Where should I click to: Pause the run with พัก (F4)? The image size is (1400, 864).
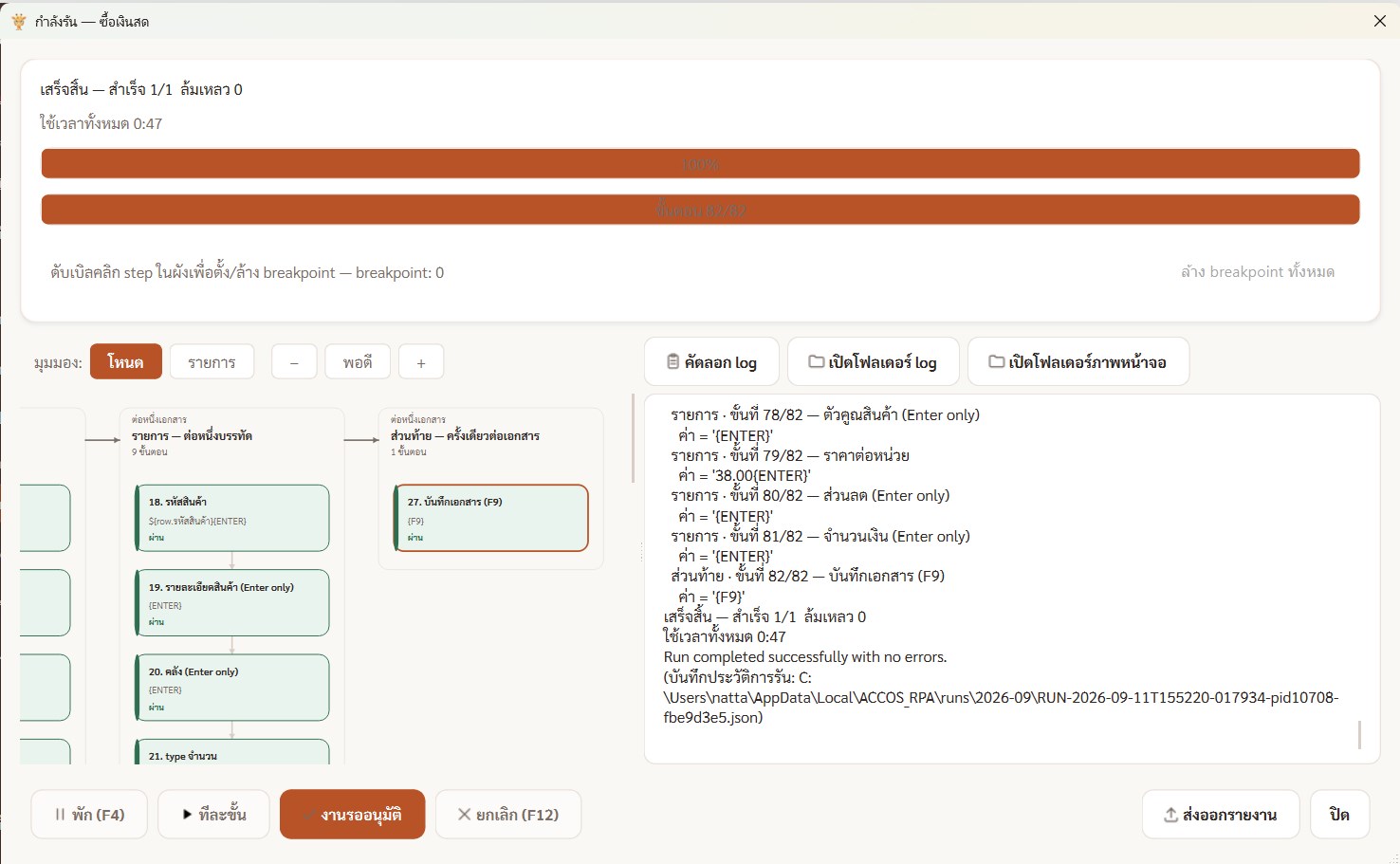pos(89,814)
